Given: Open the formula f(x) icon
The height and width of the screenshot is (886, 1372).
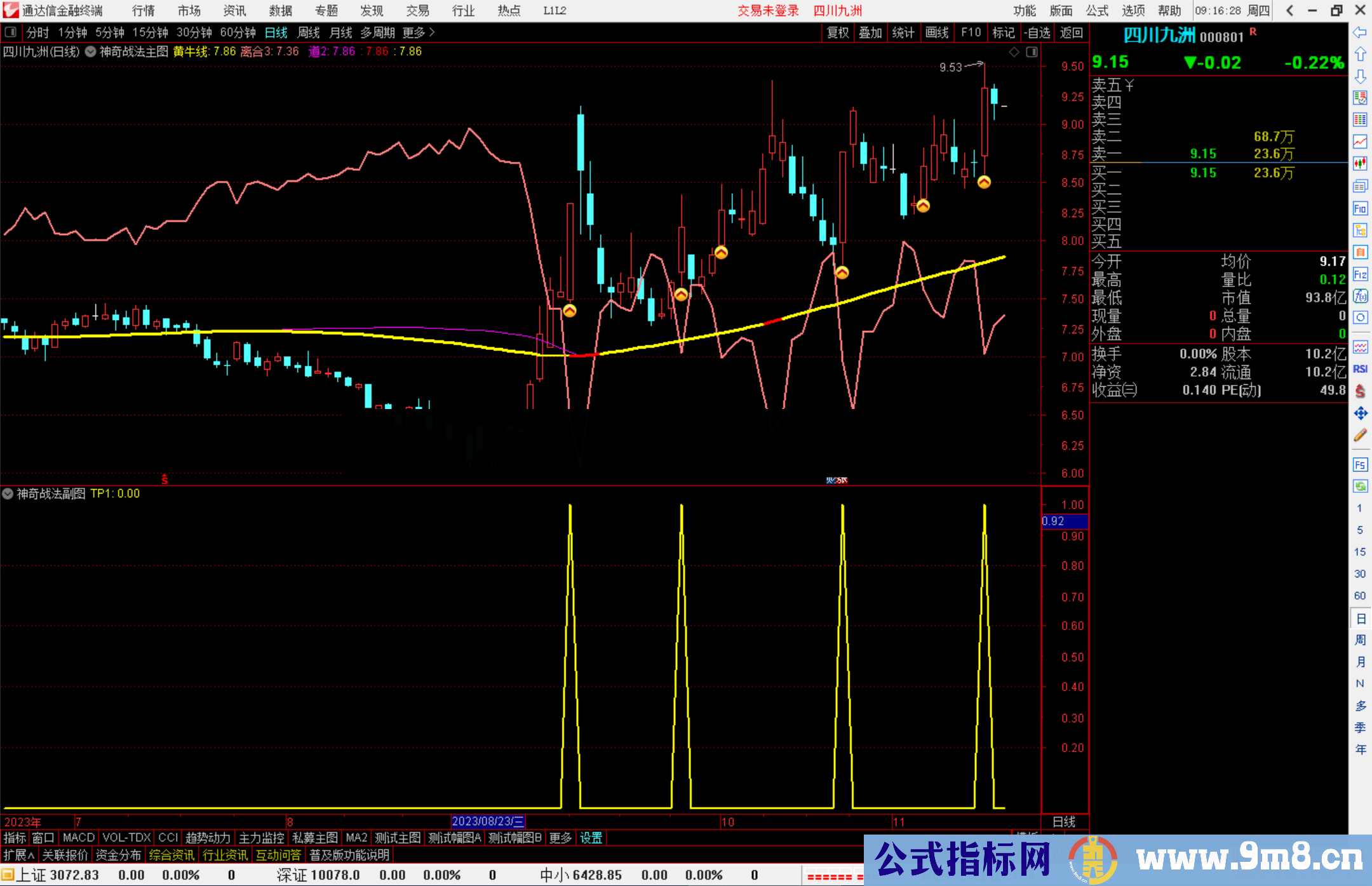Looking at the screenshot, I should (x=1360, y=296).
